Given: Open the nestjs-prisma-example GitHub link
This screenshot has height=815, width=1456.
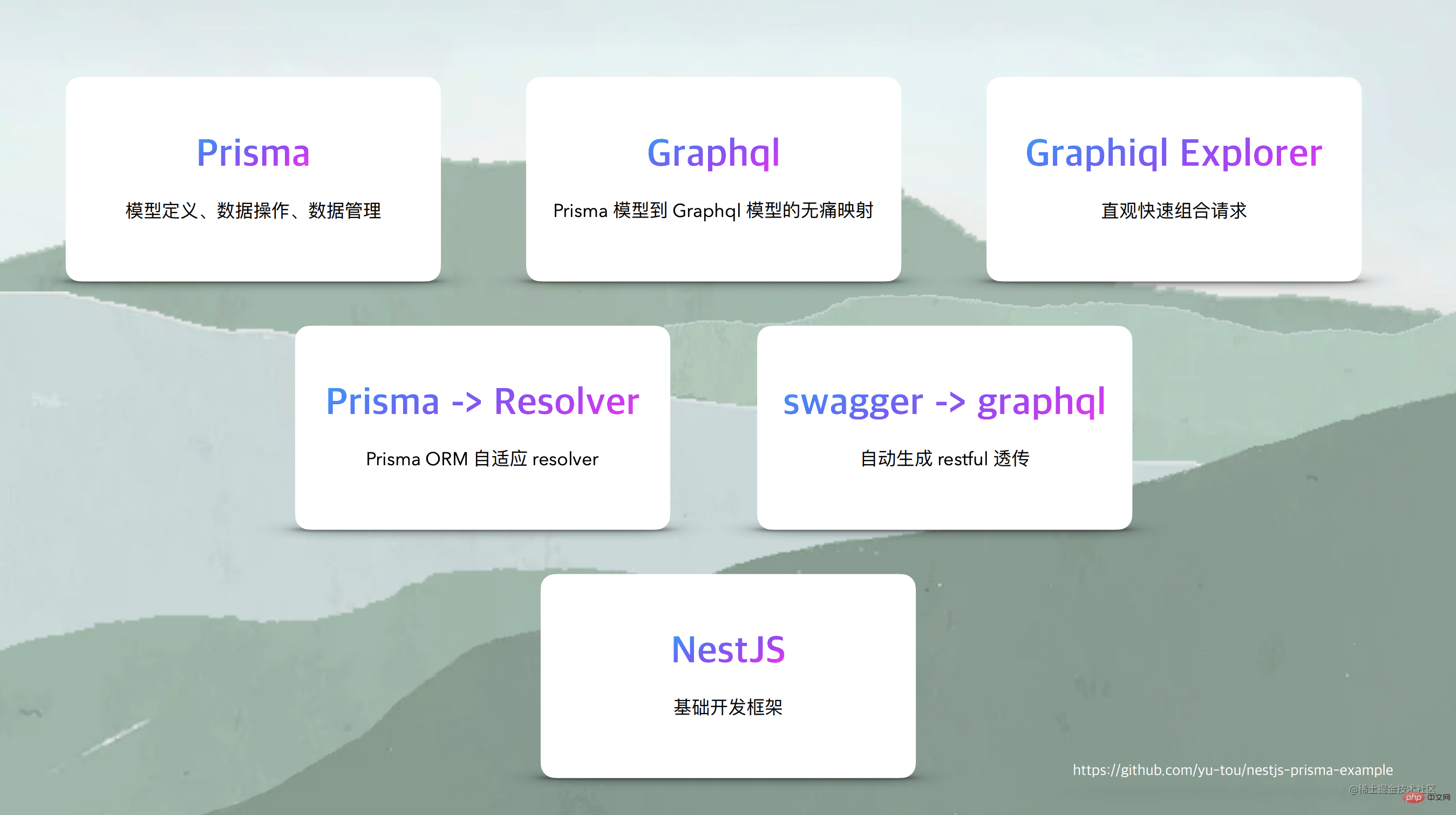Looking at the screenshot, I should tap(1232, 770).
